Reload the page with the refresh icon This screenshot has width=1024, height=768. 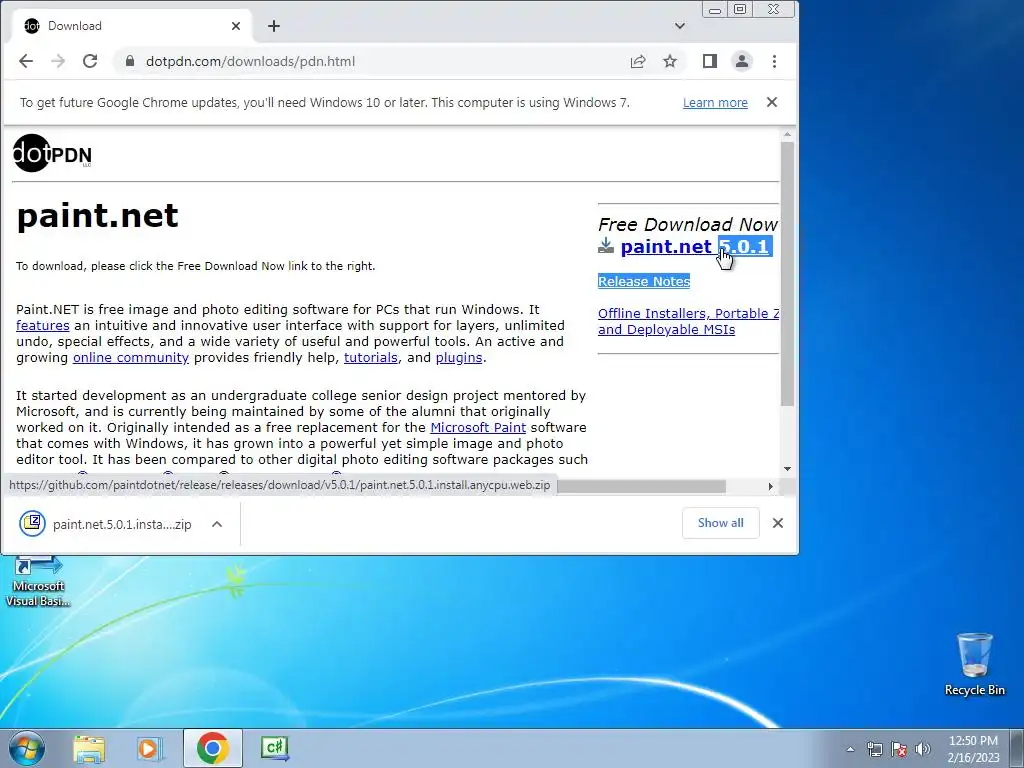(x=90, y=61)
